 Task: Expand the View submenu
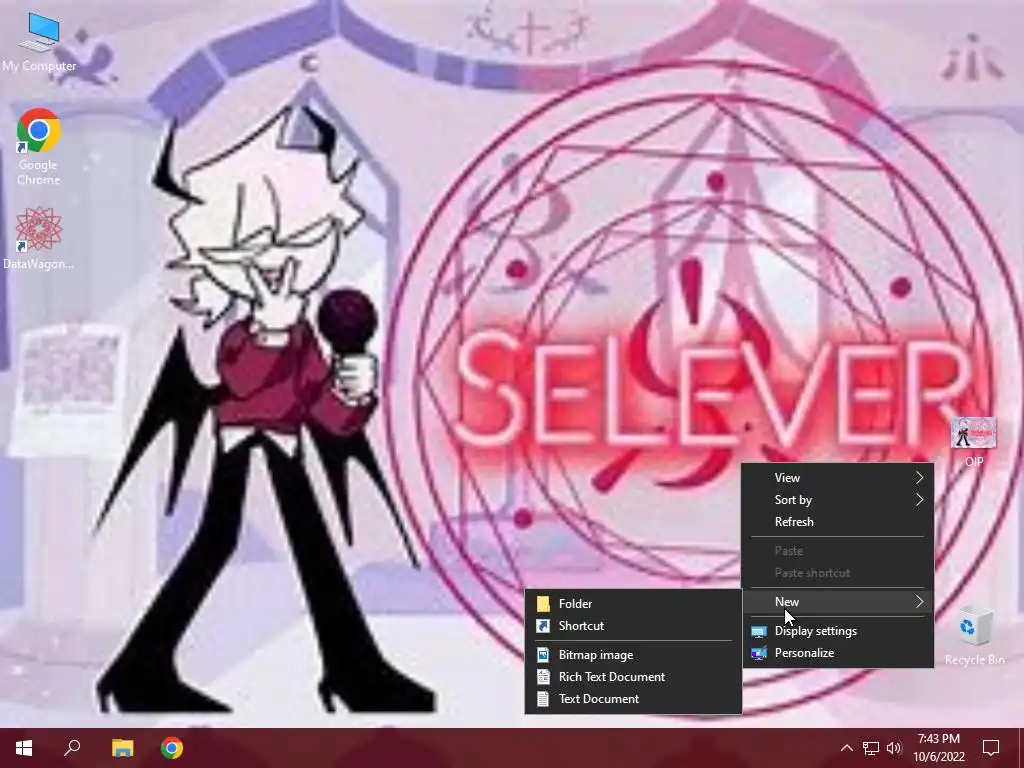(x=838, y=477)
